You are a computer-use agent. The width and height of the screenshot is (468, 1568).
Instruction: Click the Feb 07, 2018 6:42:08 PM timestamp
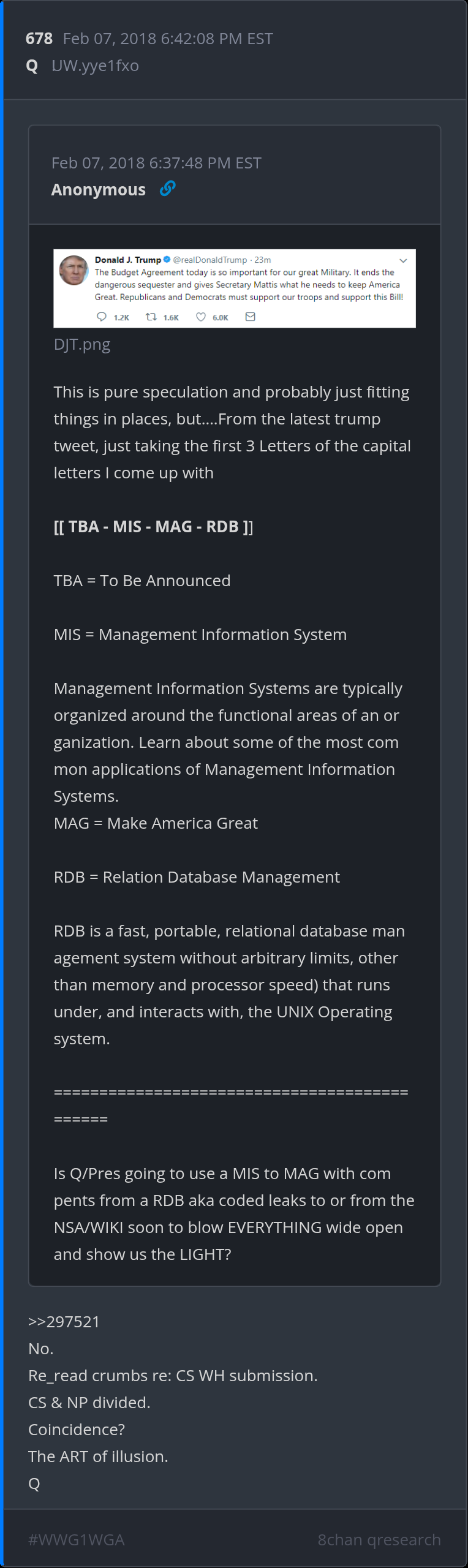pyautogui.click(x=168, y=39)
